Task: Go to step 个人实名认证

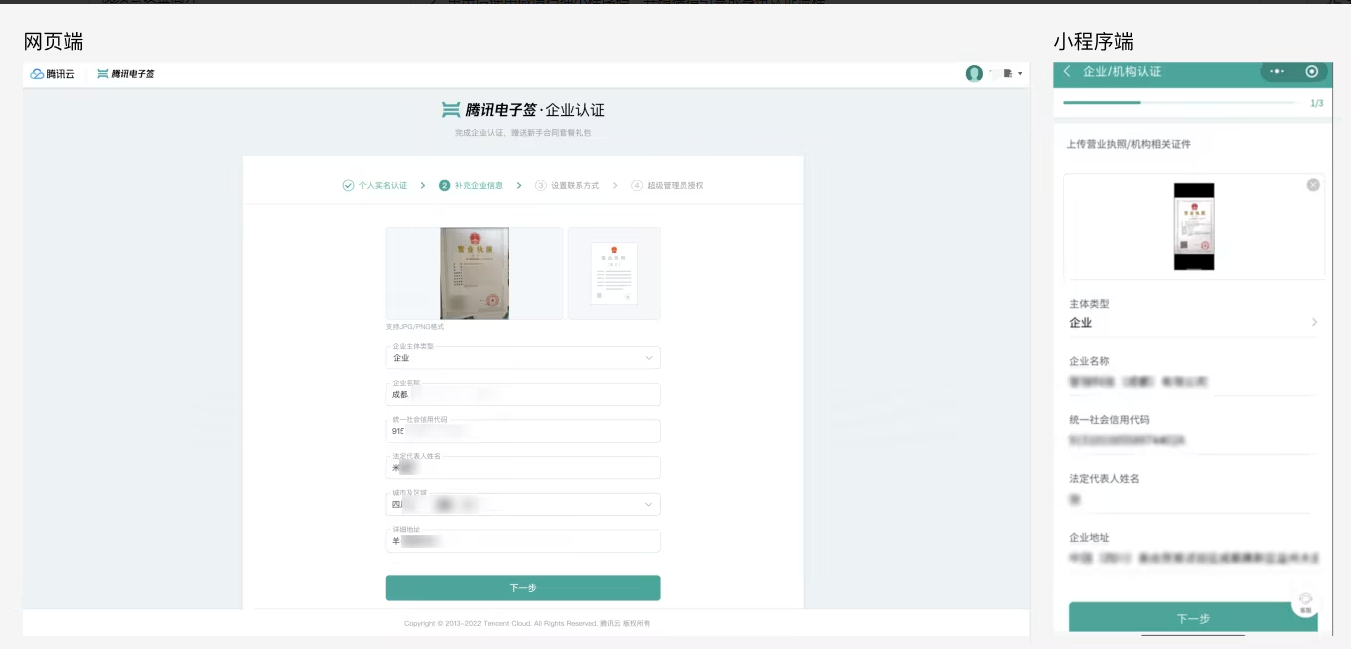Action: tap(375, 185)
